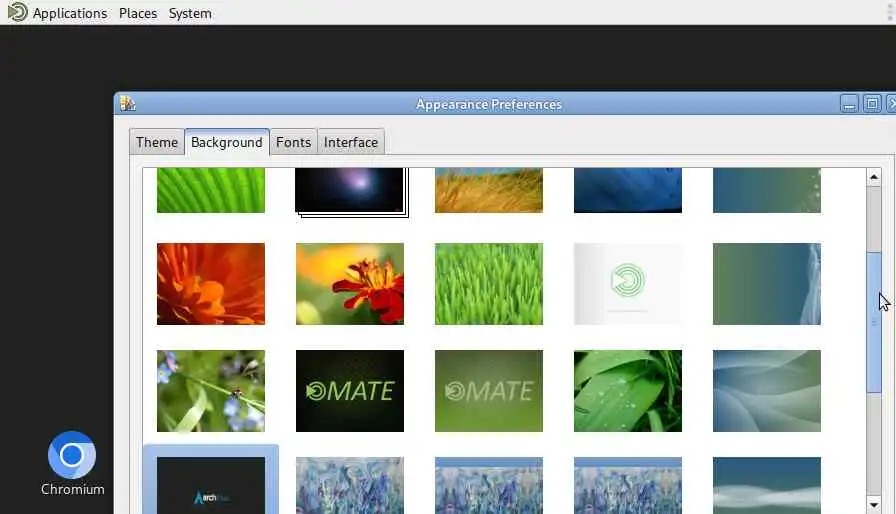Image resolution: width=896 pixels, height=514 pixels.
Task: Open the Applications menu
Action: (70, 13)
